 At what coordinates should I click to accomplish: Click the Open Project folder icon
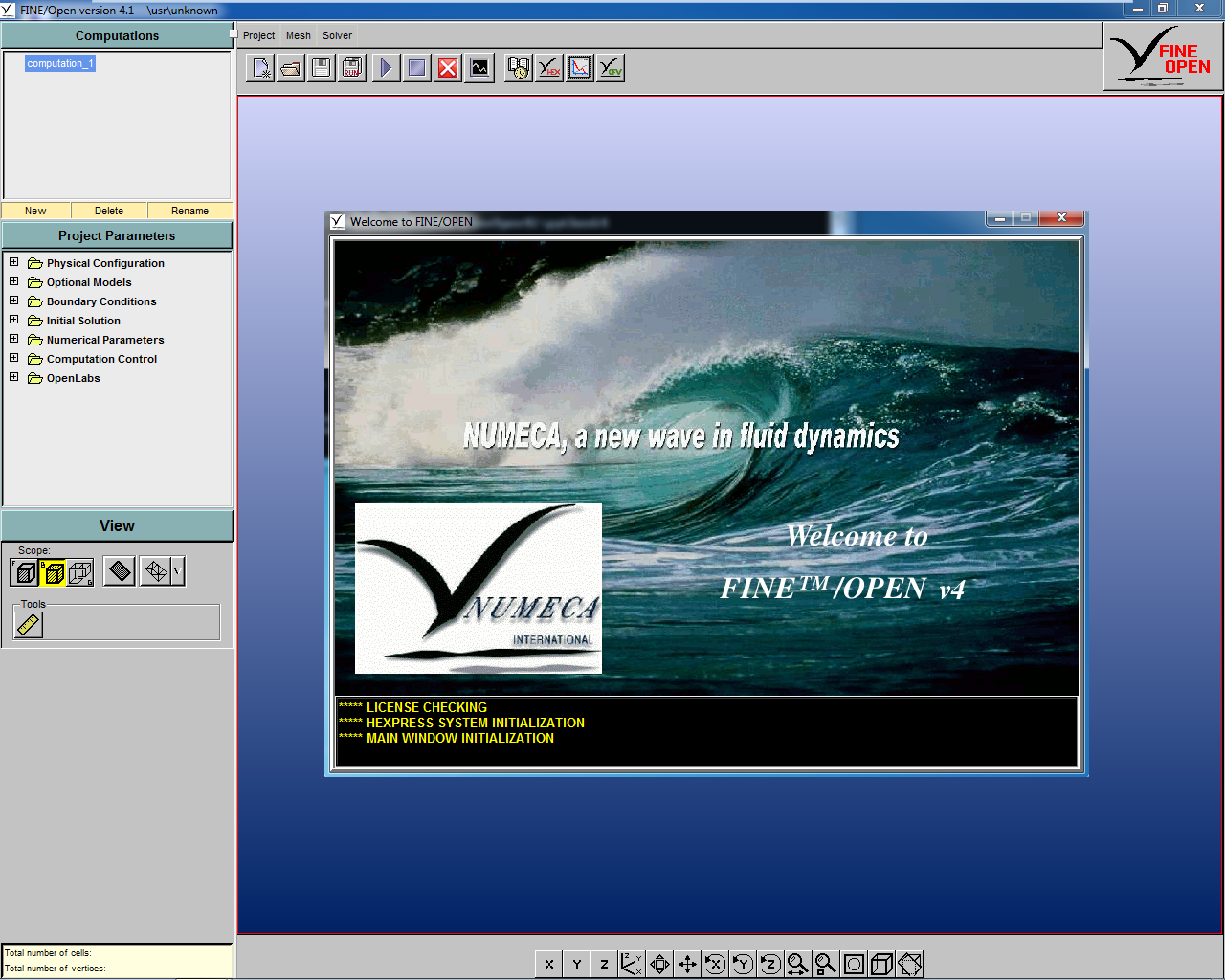pos(291,68)
